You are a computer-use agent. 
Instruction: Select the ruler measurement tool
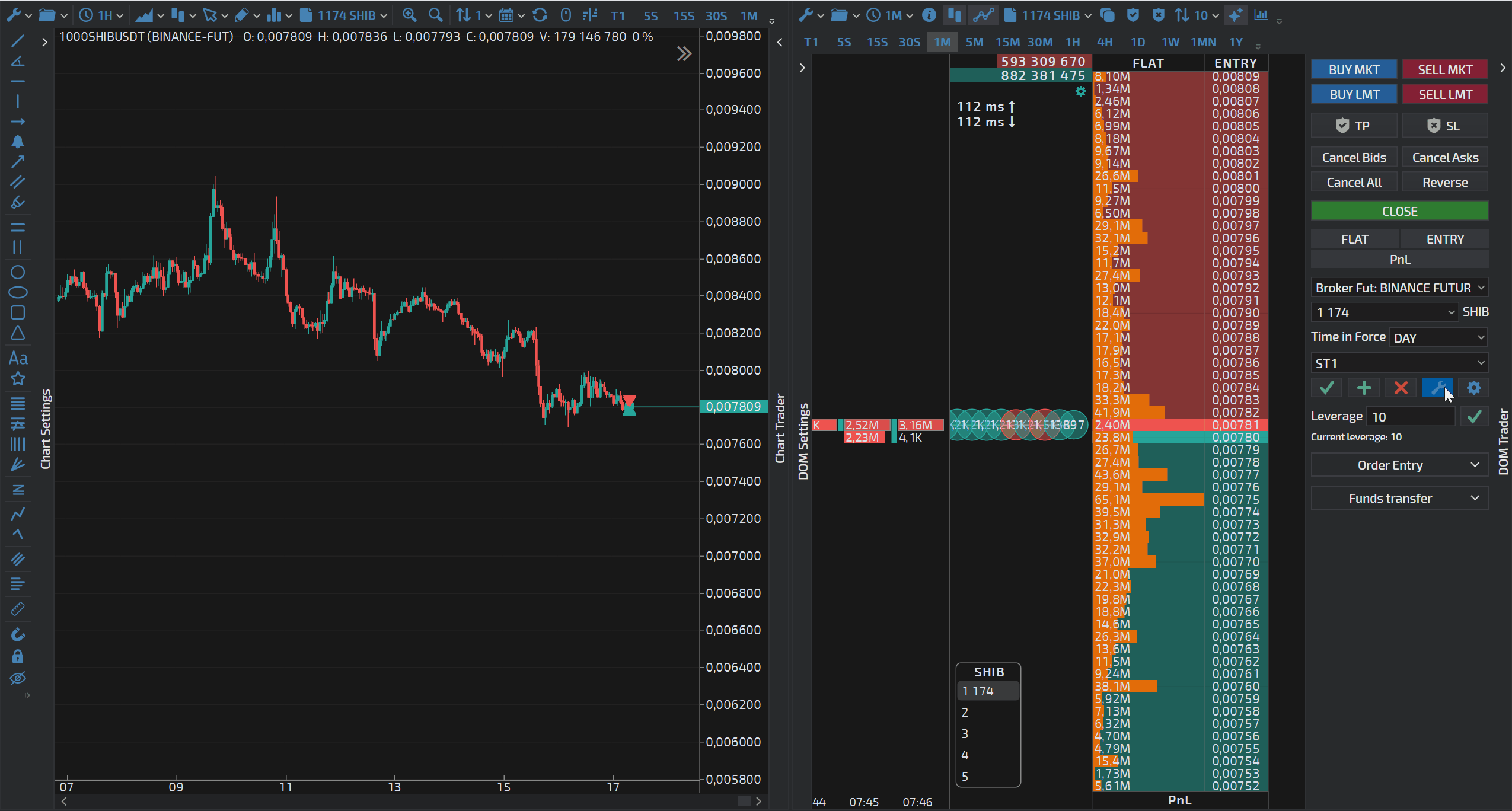(x=18, y=609)
